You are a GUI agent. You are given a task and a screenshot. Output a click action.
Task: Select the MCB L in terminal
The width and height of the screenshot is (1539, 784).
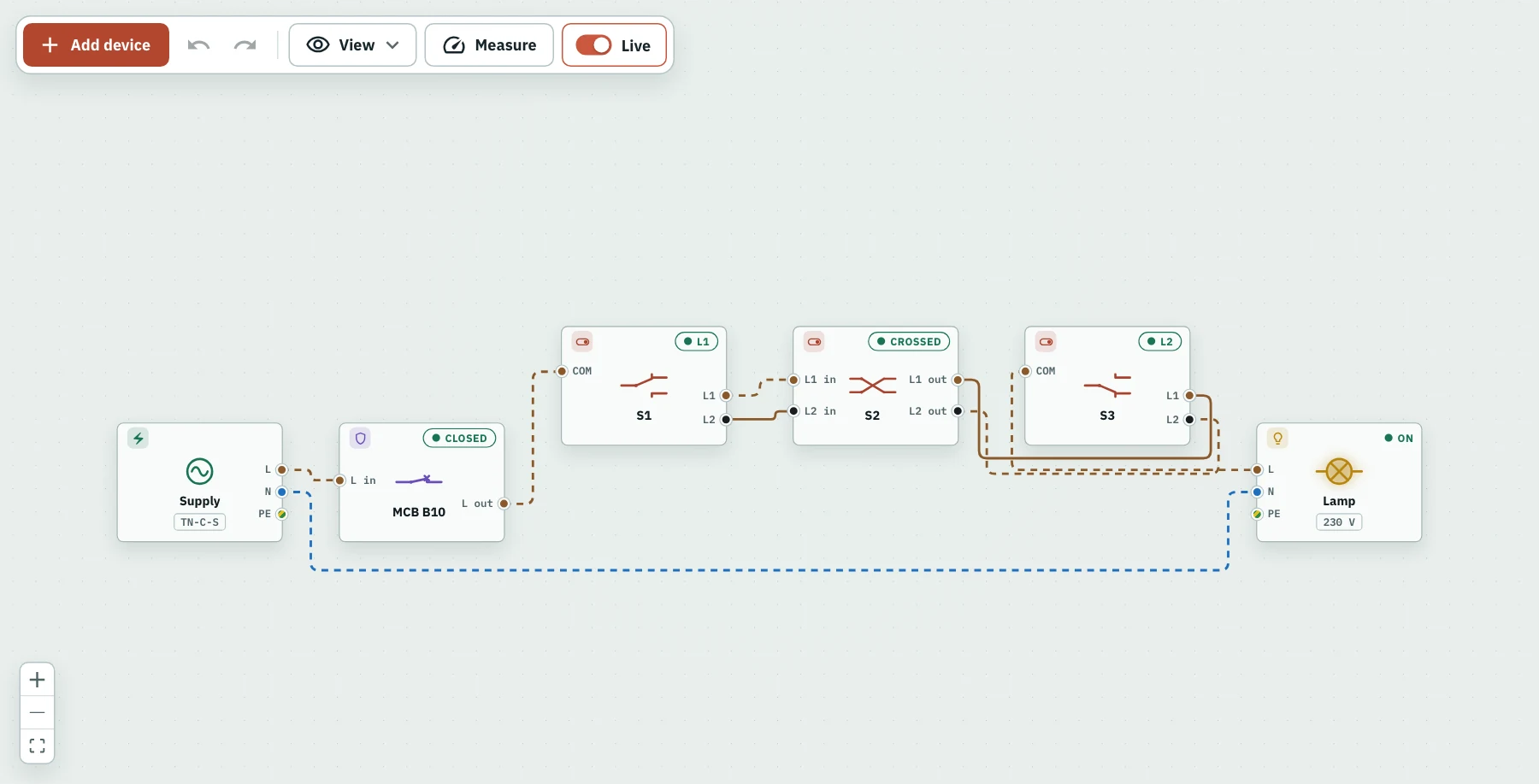[x=339, y=480]
